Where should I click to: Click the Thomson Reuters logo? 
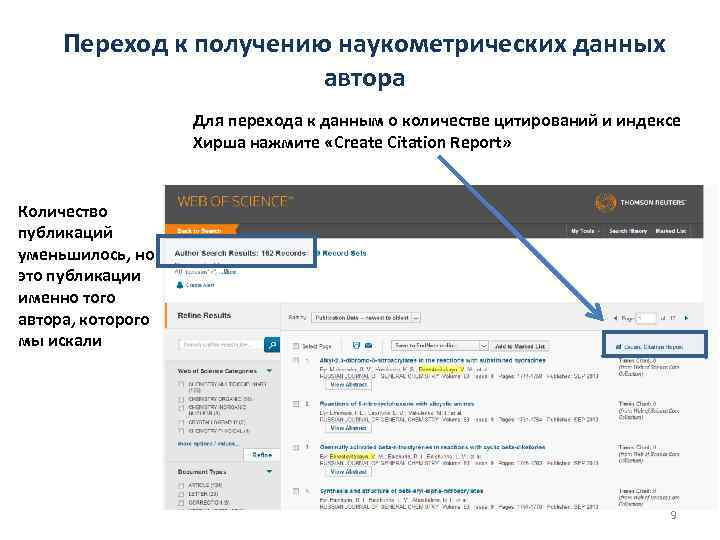tap(640, 202)
